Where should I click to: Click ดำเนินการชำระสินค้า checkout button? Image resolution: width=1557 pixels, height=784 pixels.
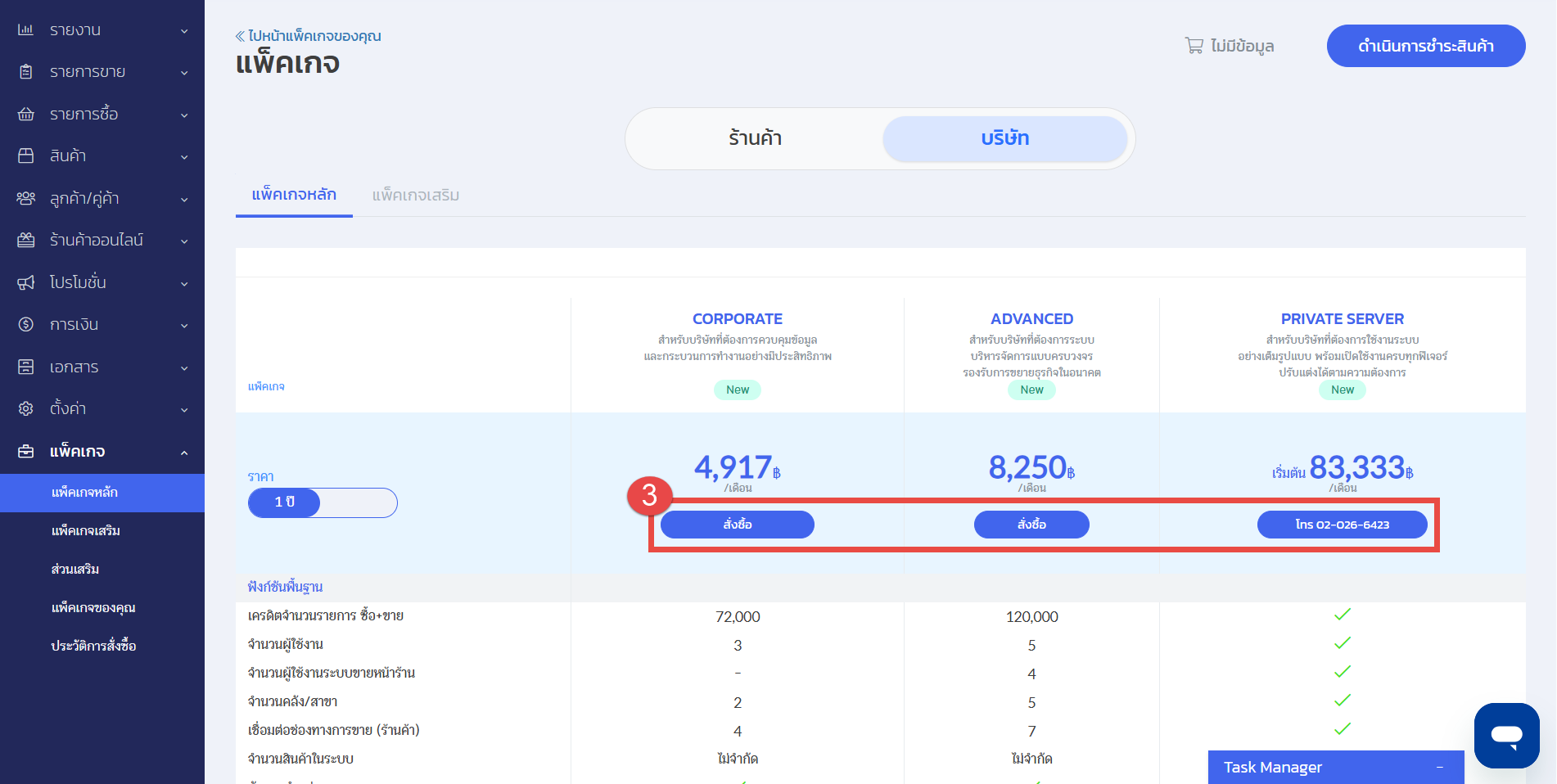1425,46
